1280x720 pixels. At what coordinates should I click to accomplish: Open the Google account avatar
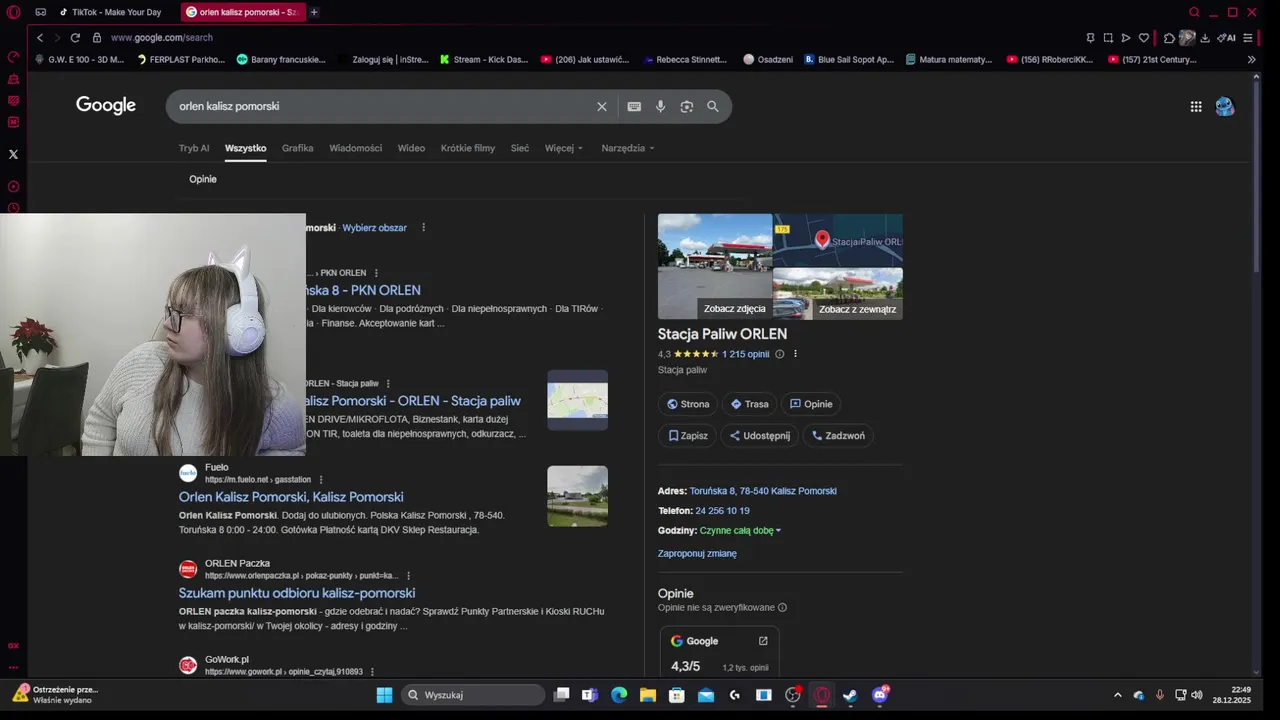tap(1225, 106)
